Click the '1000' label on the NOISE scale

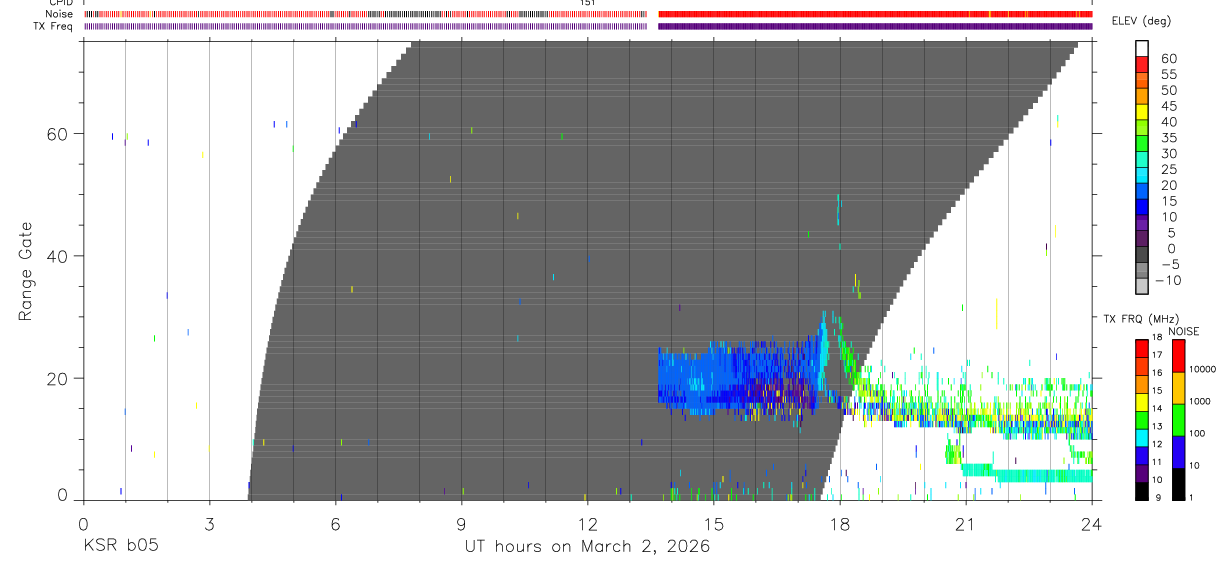1200,401
